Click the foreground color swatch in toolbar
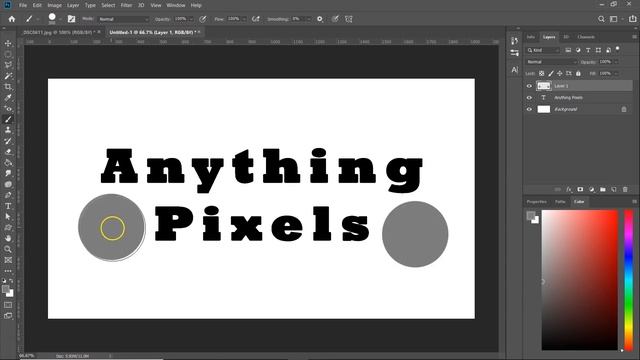The width and height of the screenshot is (640, 360). click(5, 289)
